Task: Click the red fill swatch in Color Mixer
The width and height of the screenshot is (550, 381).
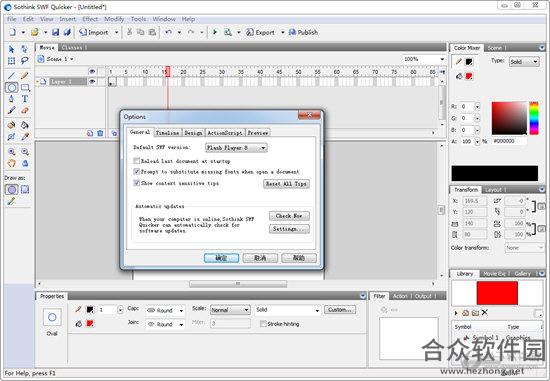Action: click(469, 76)
